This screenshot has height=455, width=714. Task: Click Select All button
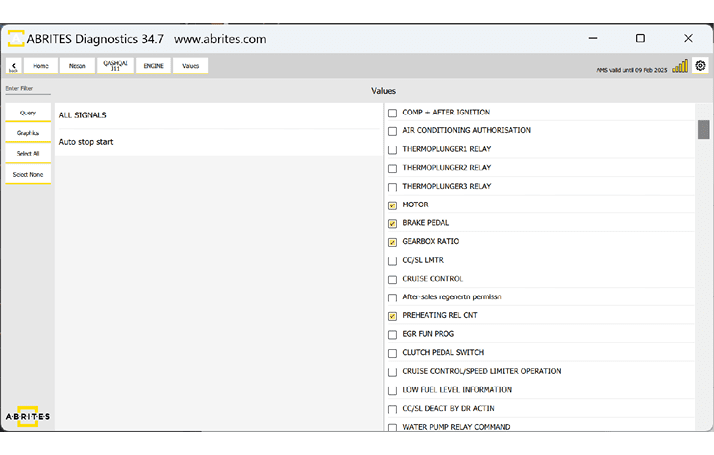[x=28, y=154]
